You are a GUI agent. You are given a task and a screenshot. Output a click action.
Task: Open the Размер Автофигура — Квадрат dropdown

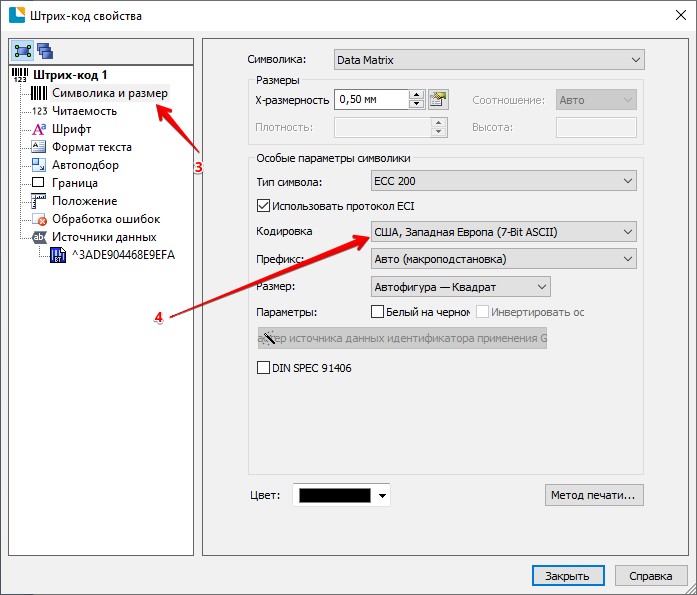[460, 287]
